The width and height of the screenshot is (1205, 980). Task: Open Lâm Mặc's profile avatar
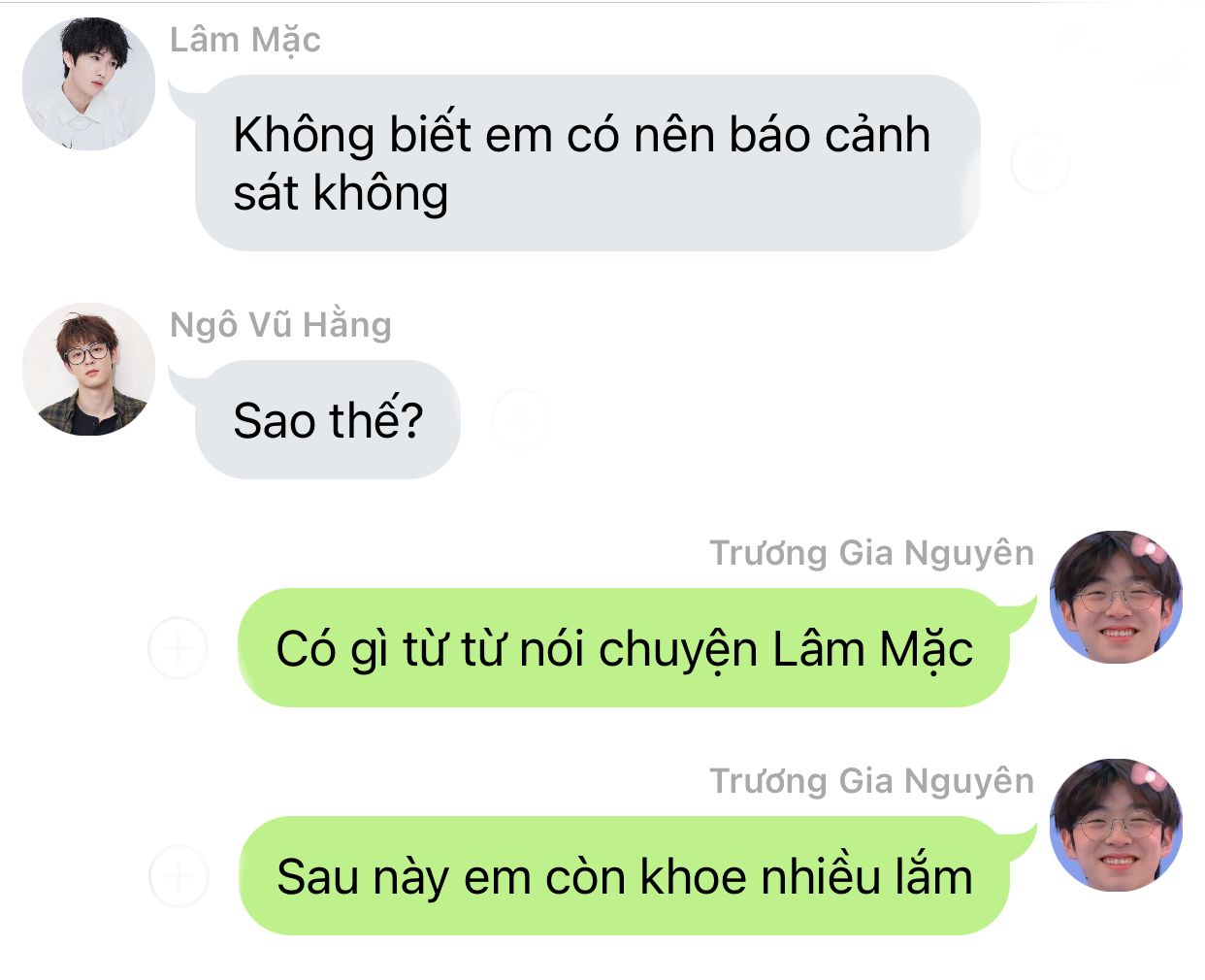click(x=88, y=83)
